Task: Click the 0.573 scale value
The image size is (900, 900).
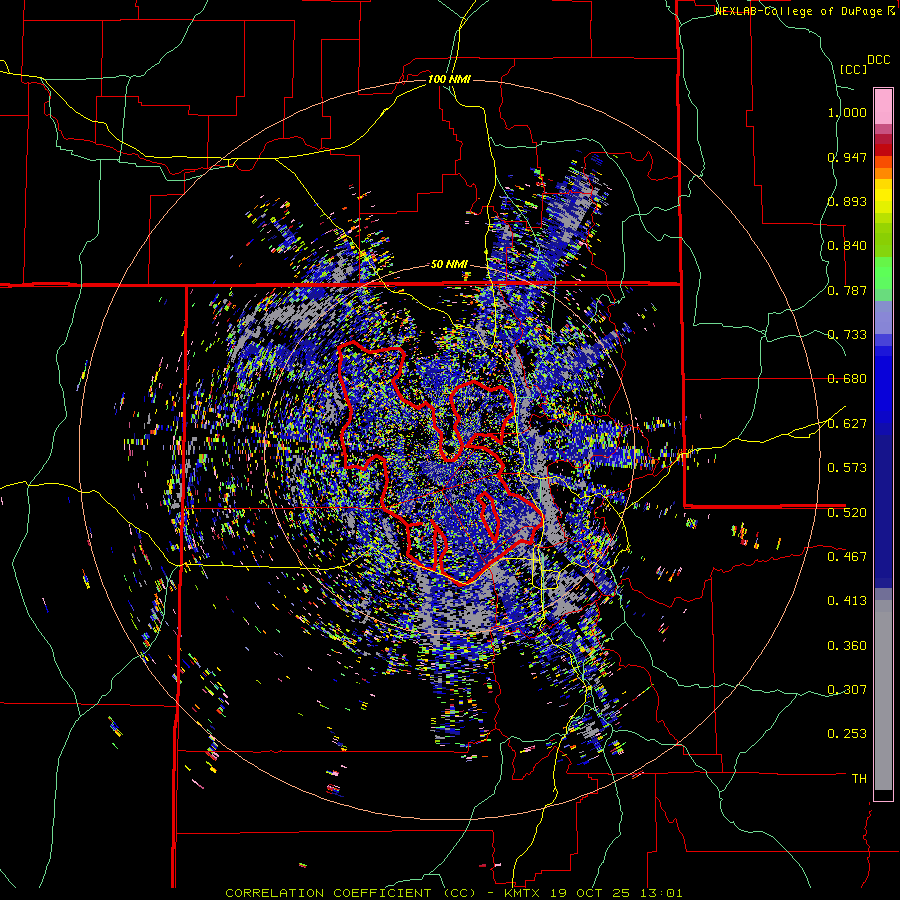Action: pos(847,468)
